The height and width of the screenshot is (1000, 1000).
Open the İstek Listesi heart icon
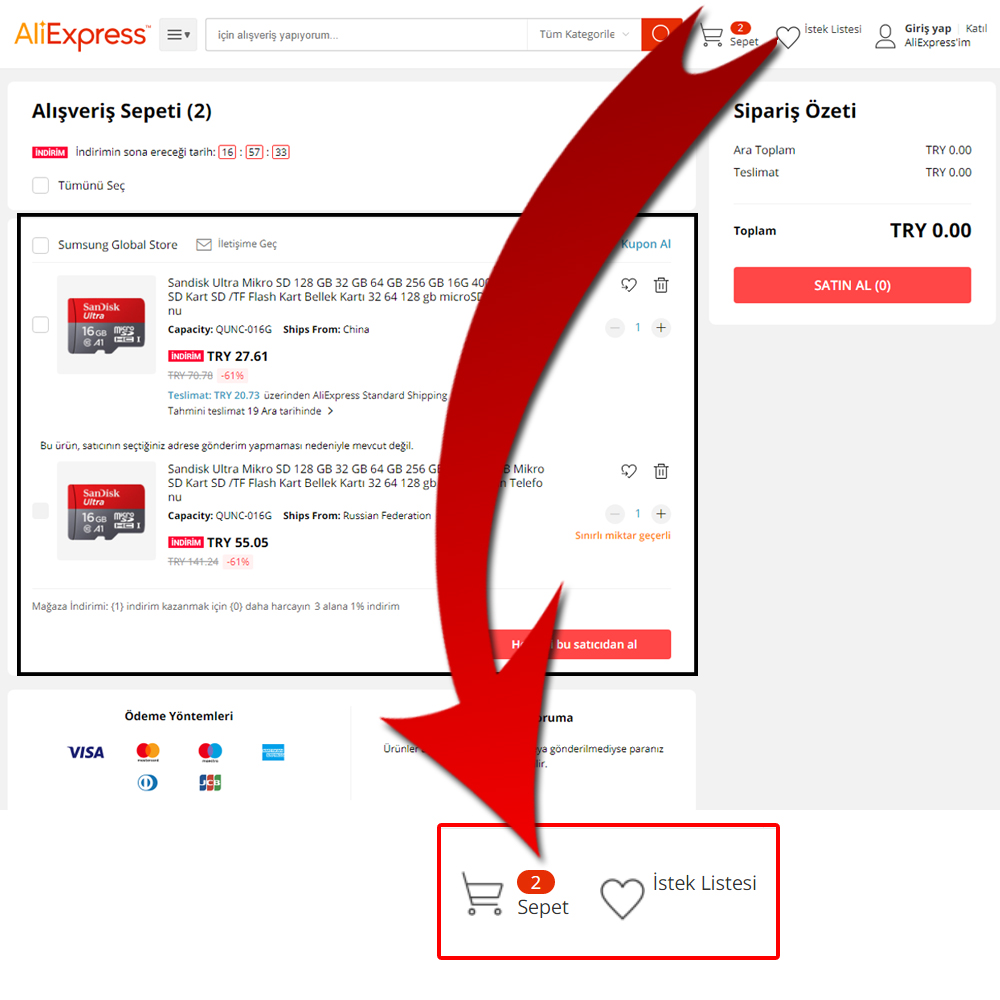788,37
